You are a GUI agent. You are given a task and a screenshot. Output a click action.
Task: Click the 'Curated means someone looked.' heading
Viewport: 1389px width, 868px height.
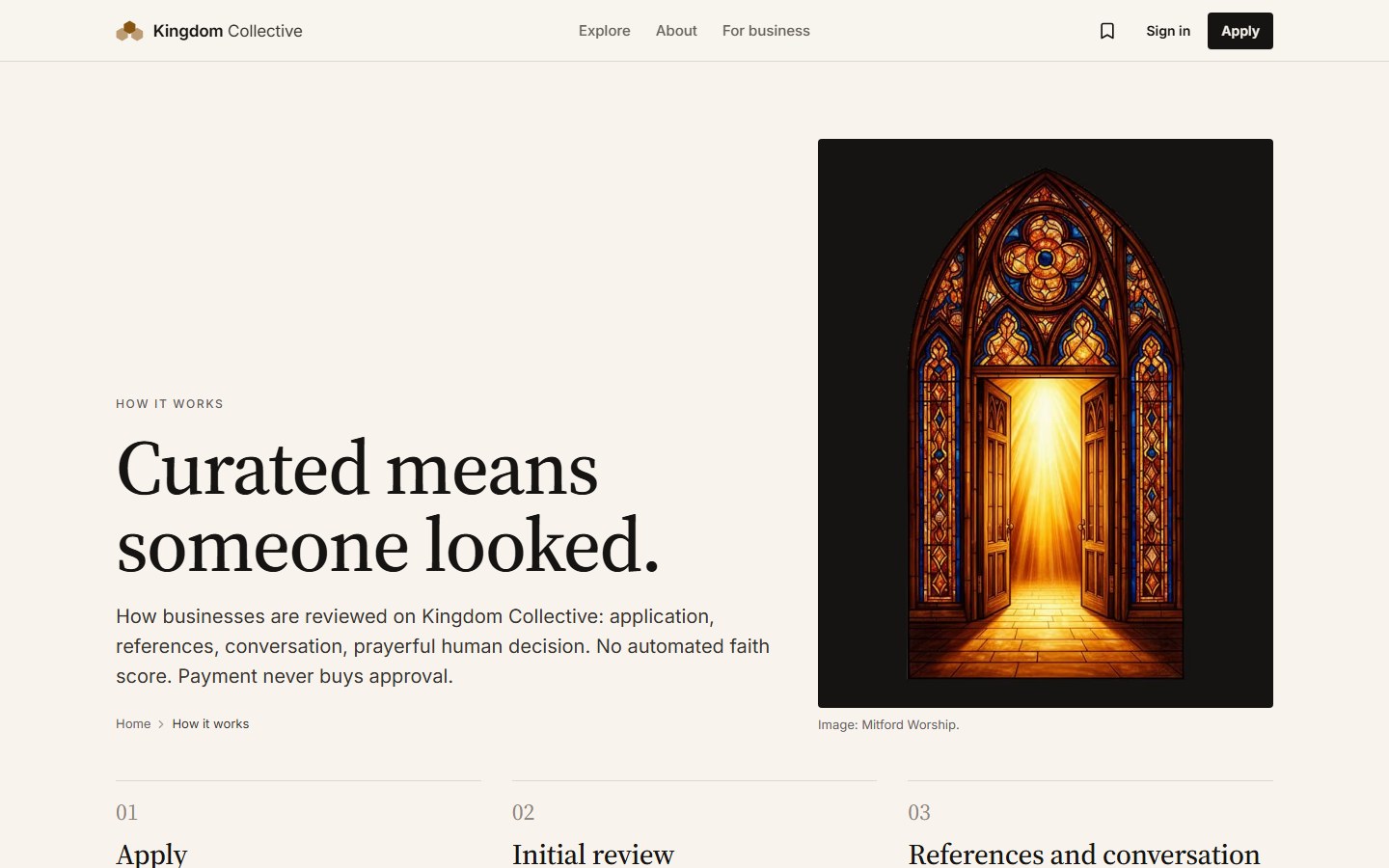[x=388, y=507]
